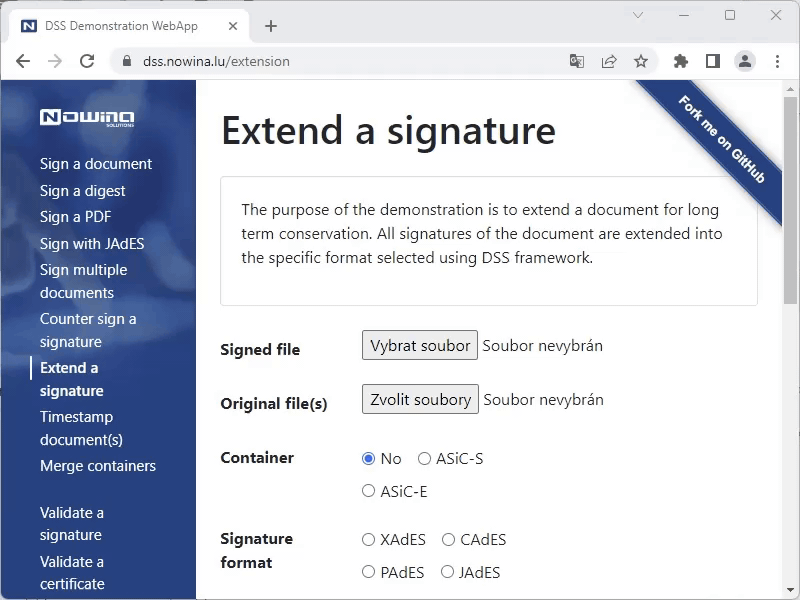
Task: Choose PAdES signature format
Action: 369,573
